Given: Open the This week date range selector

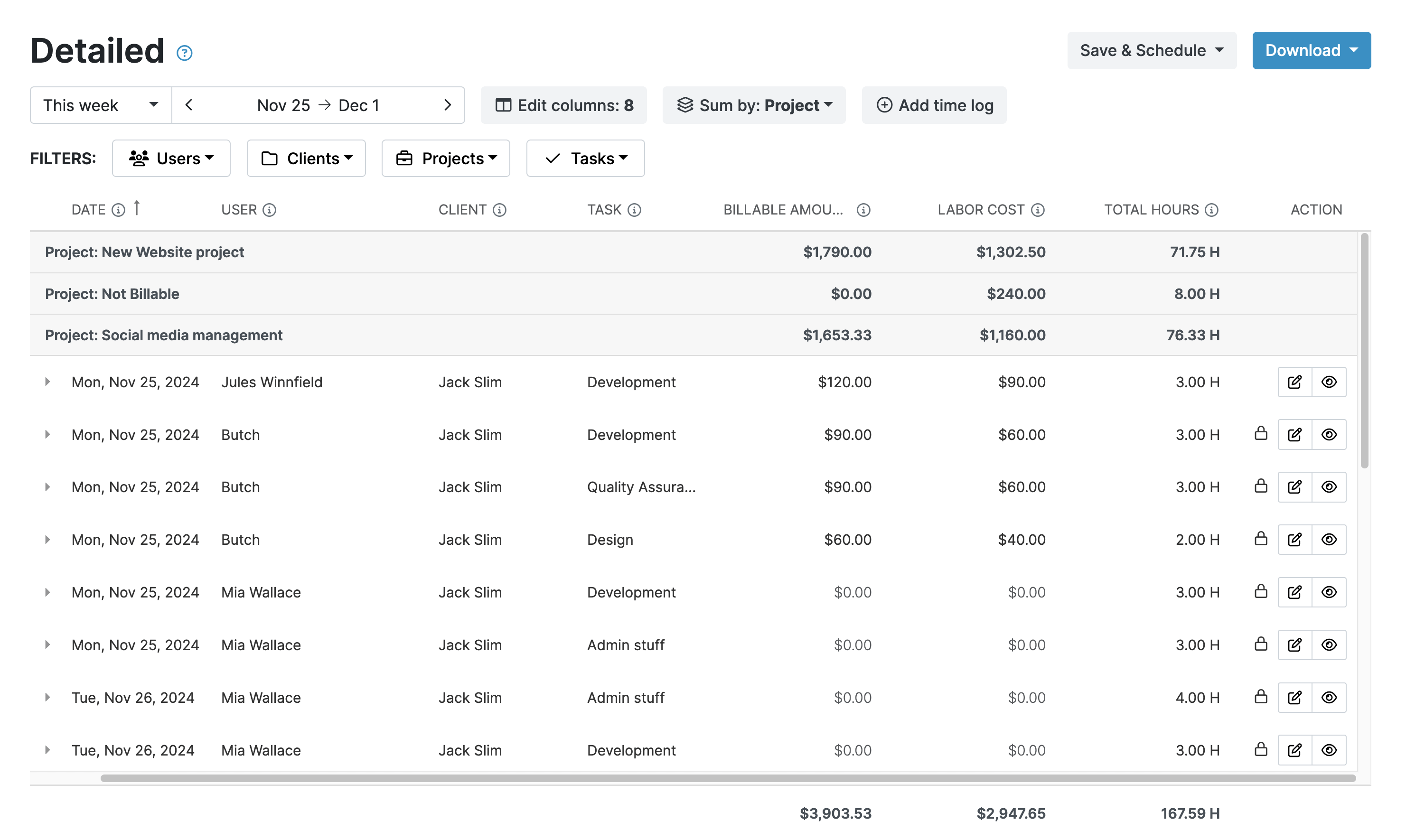Looking at the screenshot, I should [100, 105].
